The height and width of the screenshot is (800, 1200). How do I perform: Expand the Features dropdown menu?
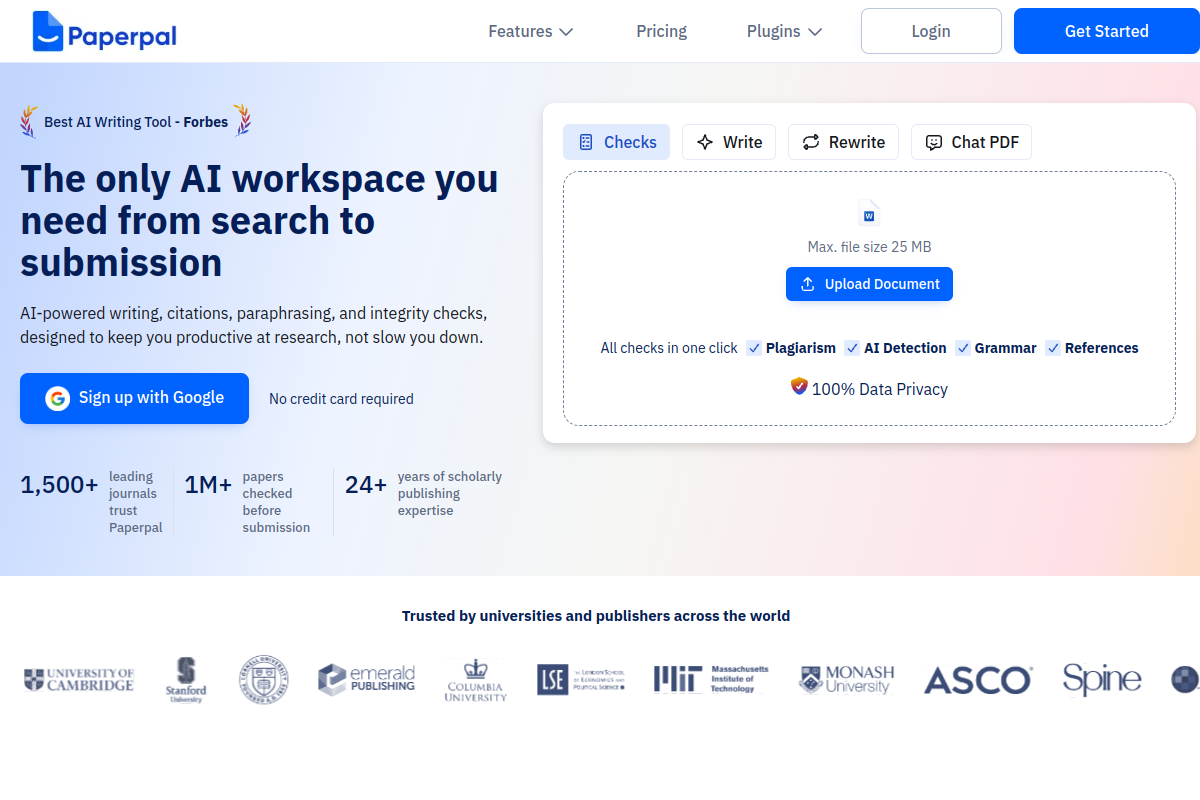click(x=531, y=31)
